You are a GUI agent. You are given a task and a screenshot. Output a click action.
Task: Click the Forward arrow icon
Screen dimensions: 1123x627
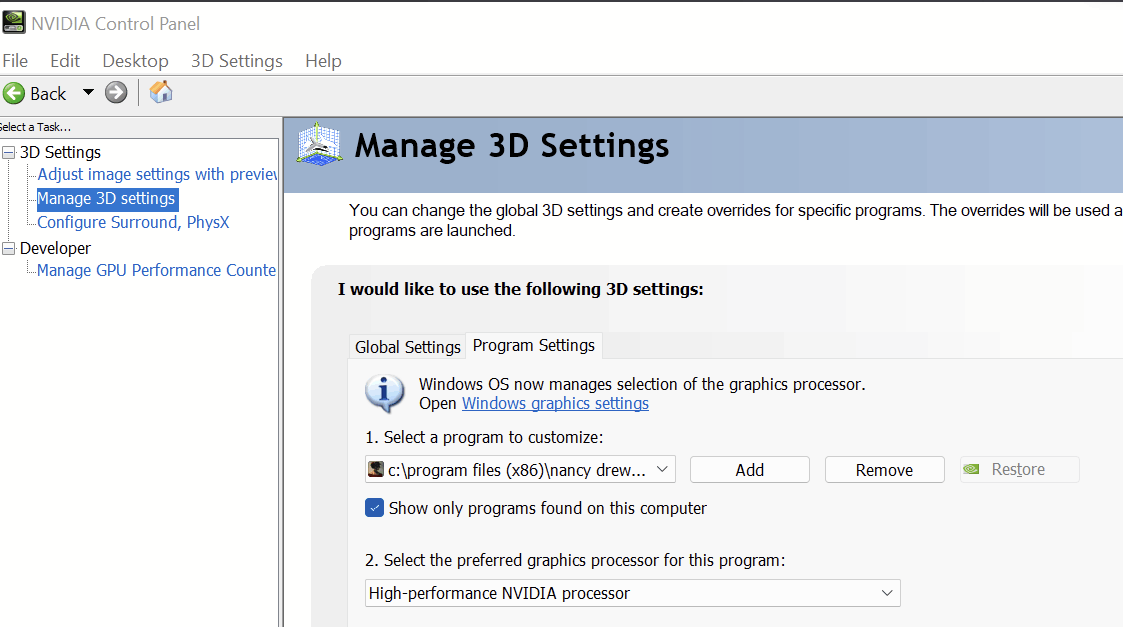pos(116,93)
